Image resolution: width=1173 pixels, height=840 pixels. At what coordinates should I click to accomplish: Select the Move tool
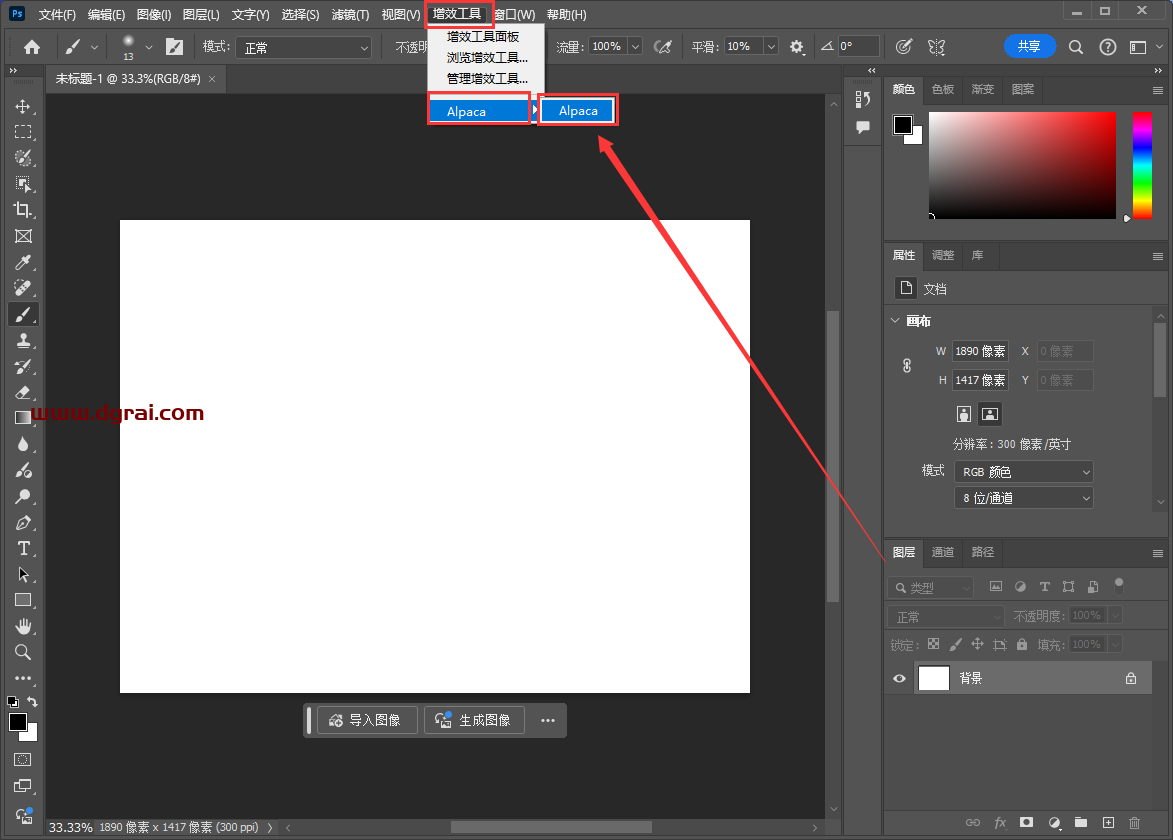coord(23,106)
